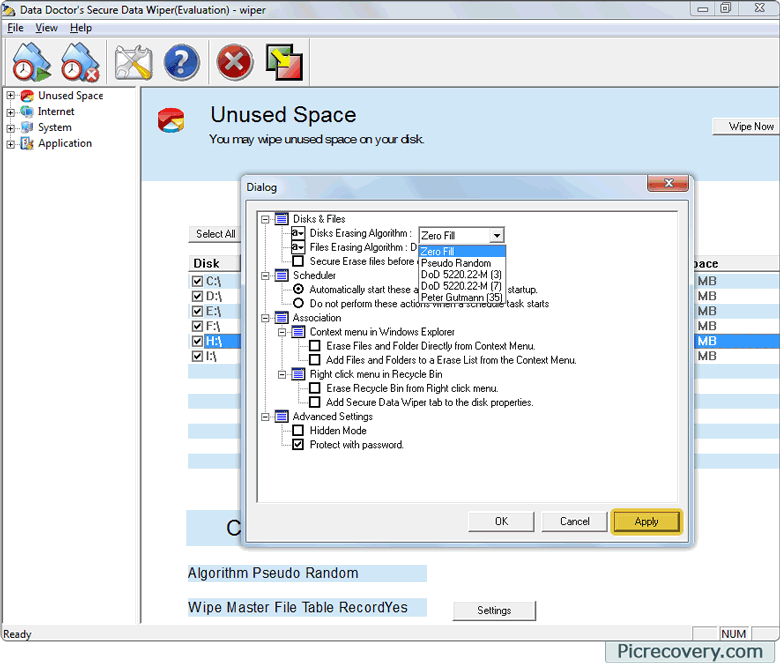780x663 pixels.
Task: Enable Add Files and Folders to Erase List
Action: pyautogui.click(x=315, y=360)
